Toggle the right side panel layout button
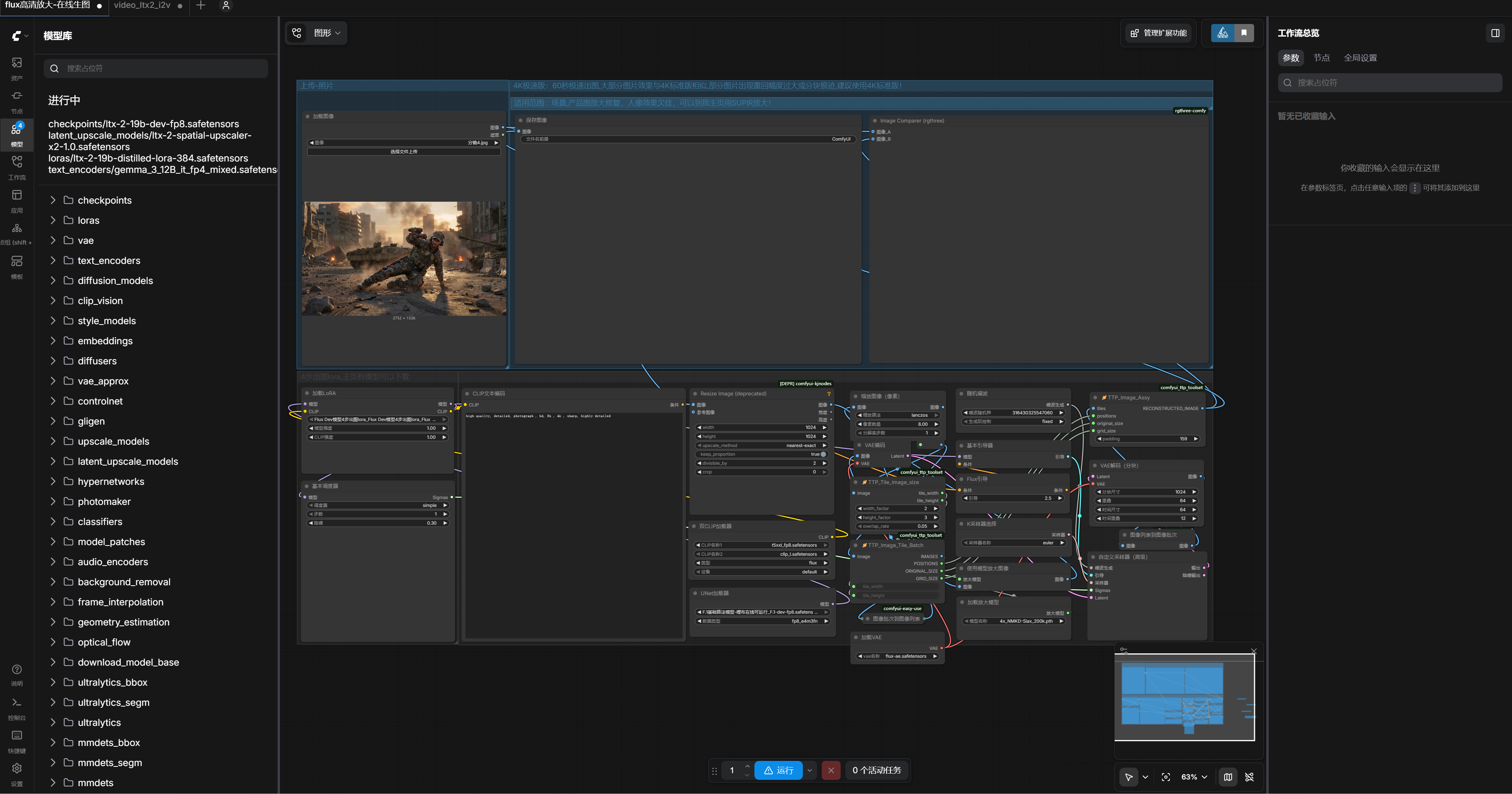 click(x=1495, y=33)
